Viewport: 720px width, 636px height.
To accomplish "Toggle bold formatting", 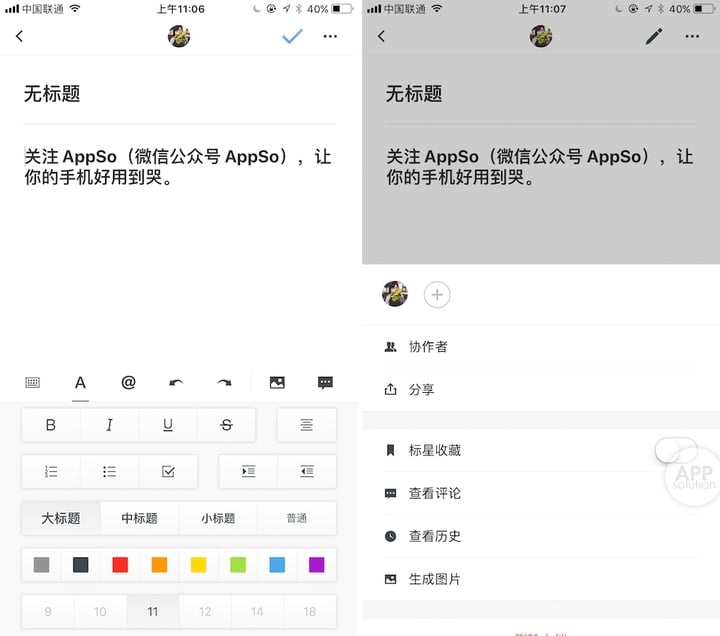I will tap(51, 425).
